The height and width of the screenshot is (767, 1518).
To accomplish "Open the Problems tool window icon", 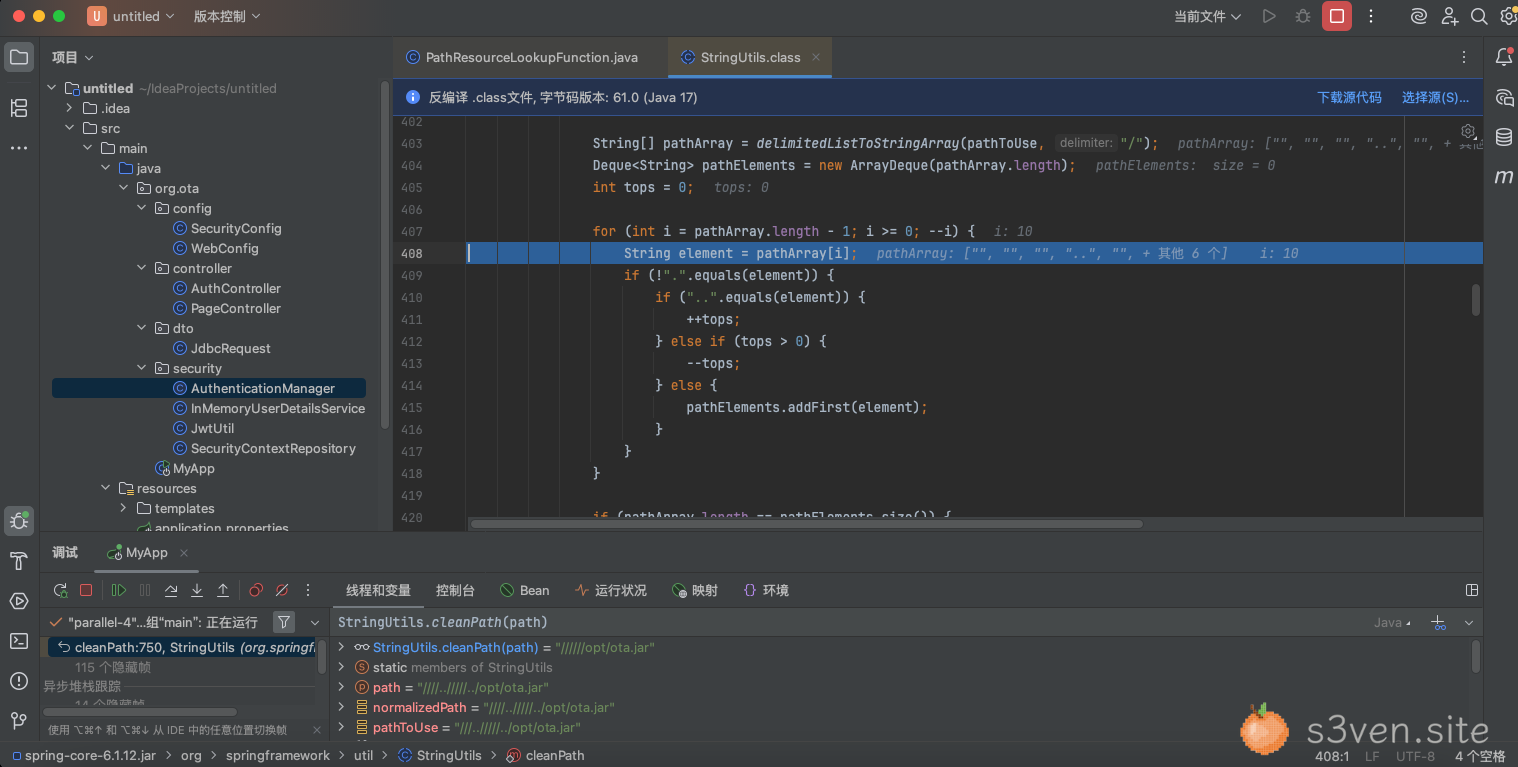I will [x=19, y=680].
